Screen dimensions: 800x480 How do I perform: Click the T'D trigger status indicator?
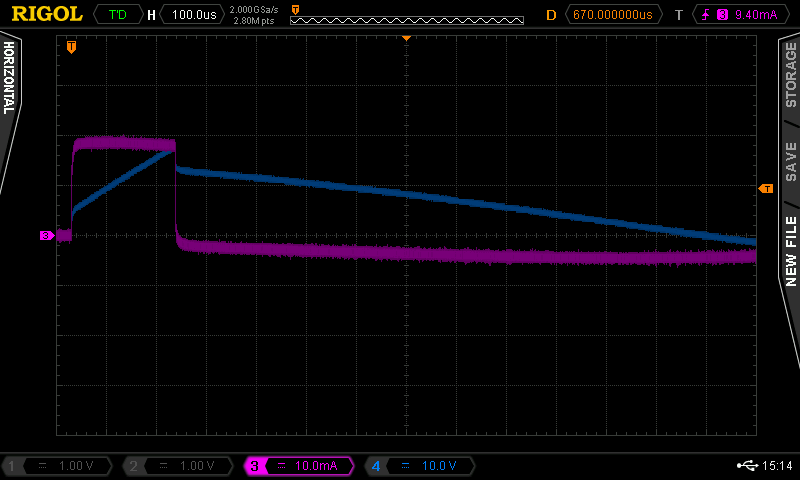pyautogui.click(x=117, y=15)
